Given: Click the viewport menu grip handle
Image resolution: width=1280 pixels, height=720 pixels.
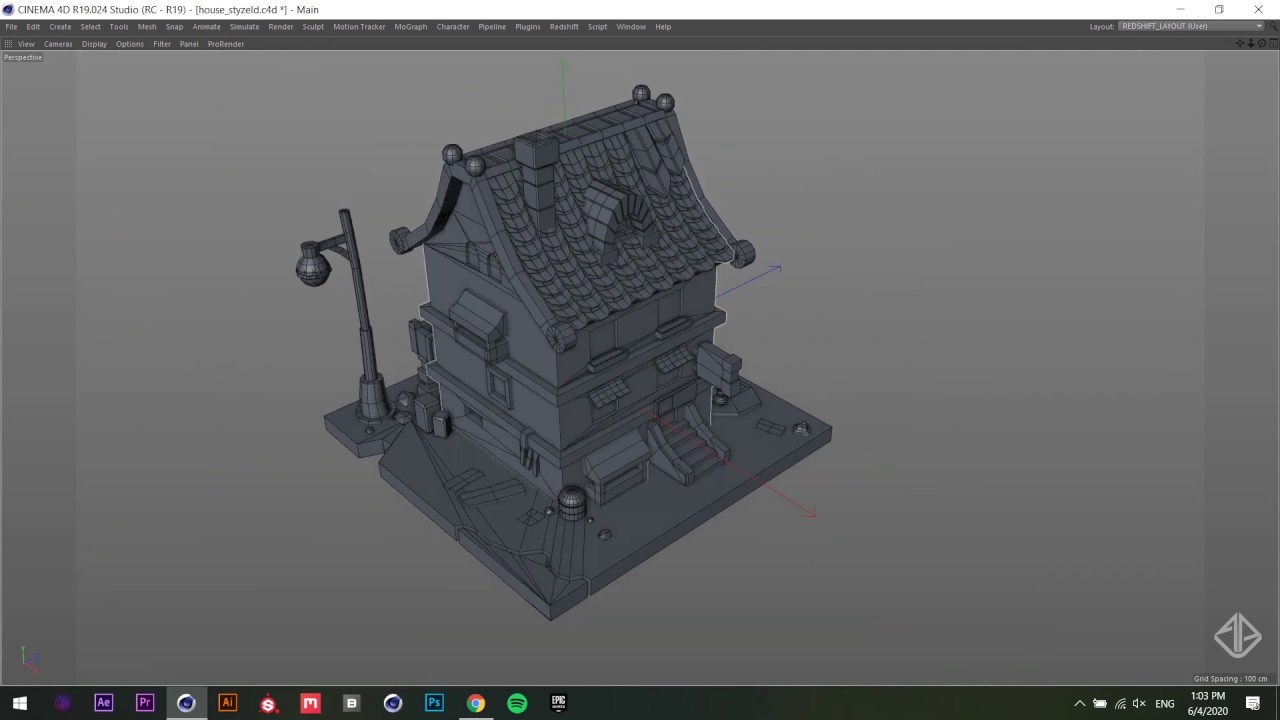Looking at the screenshot, I should (7, 44).
